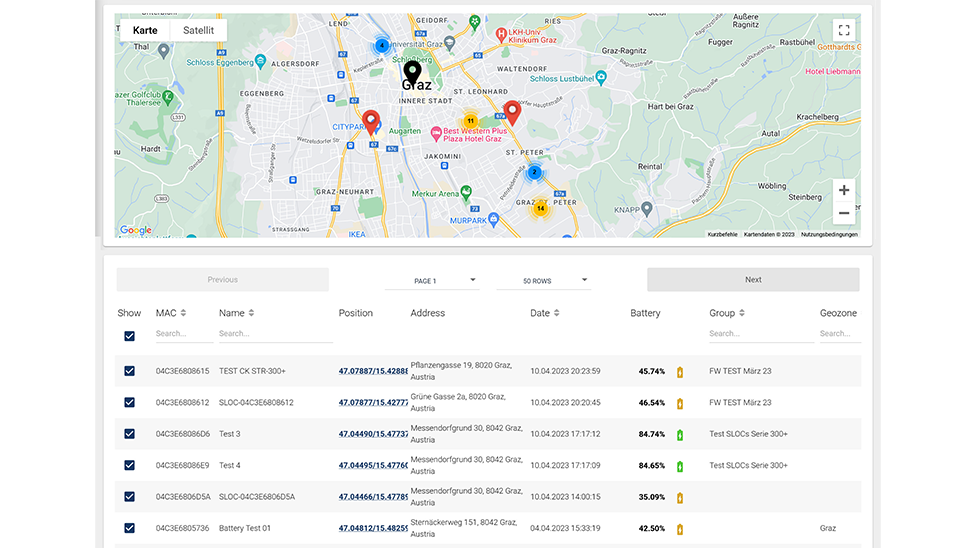This screenshot has height=548, width=976.
Task: Toggle fullscreen map view
Action: pyautogui.click(x=844, y=31)
